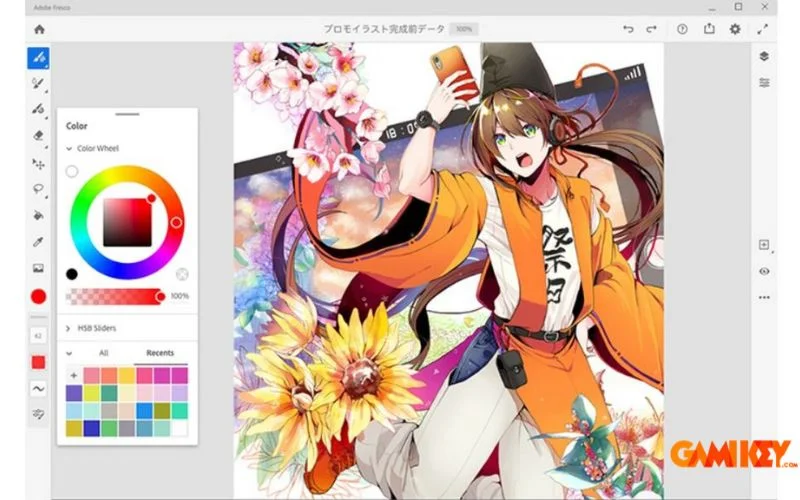Click the Undo arrow

pyautogui.click(x=628, y=30)
